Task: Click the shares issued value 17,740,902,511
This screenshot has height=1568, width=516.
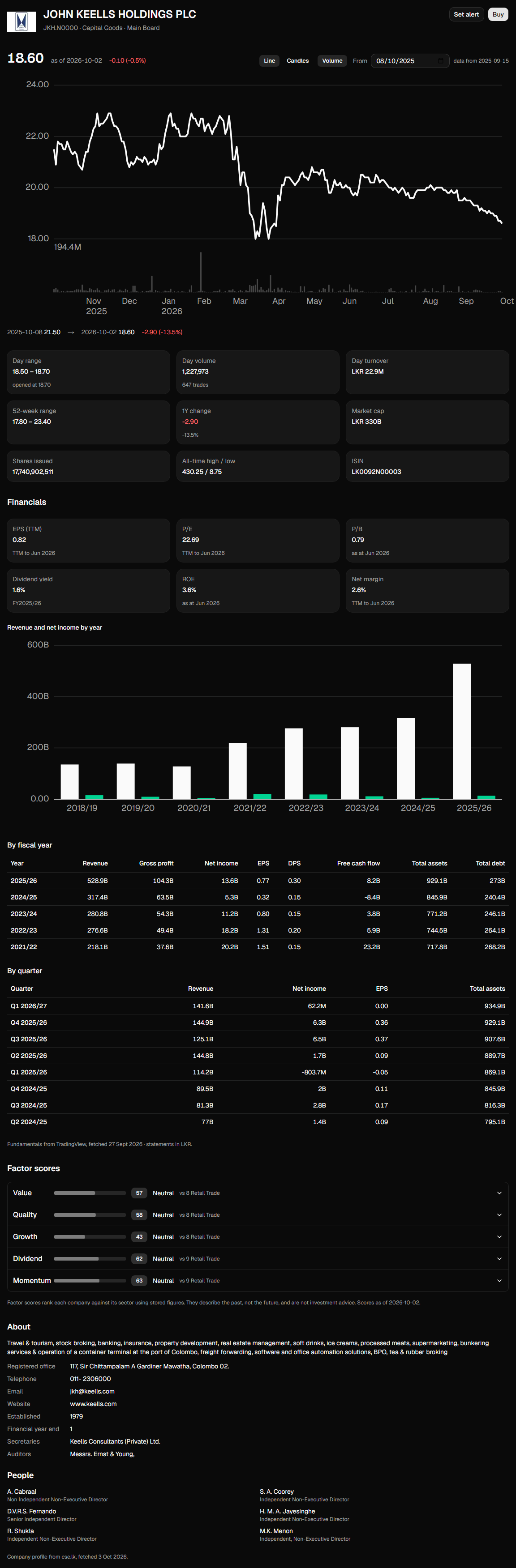Action: [33, 472]
